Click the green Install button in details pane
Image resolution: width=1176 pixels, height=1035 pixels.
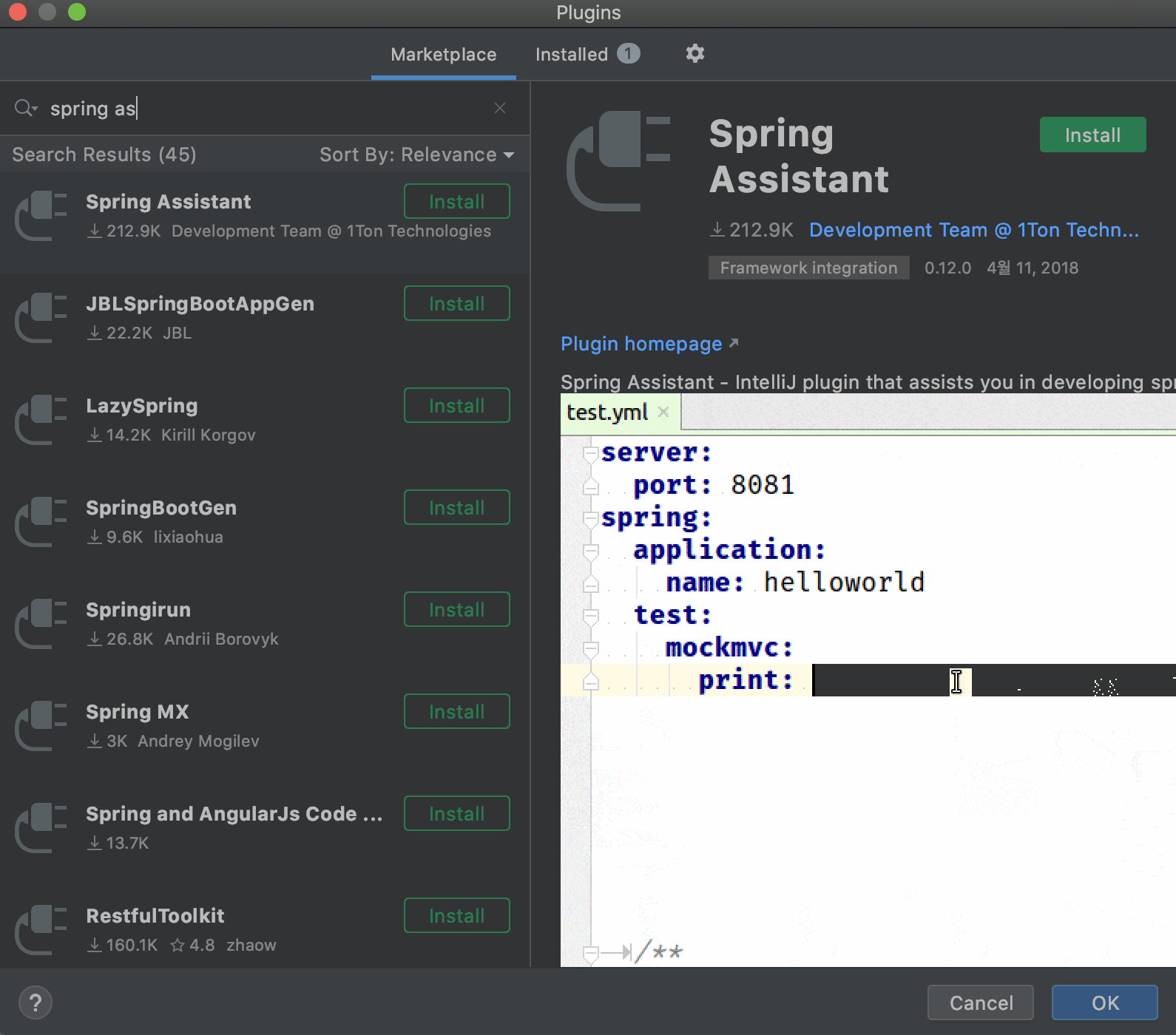click(x=1093, y=135)
